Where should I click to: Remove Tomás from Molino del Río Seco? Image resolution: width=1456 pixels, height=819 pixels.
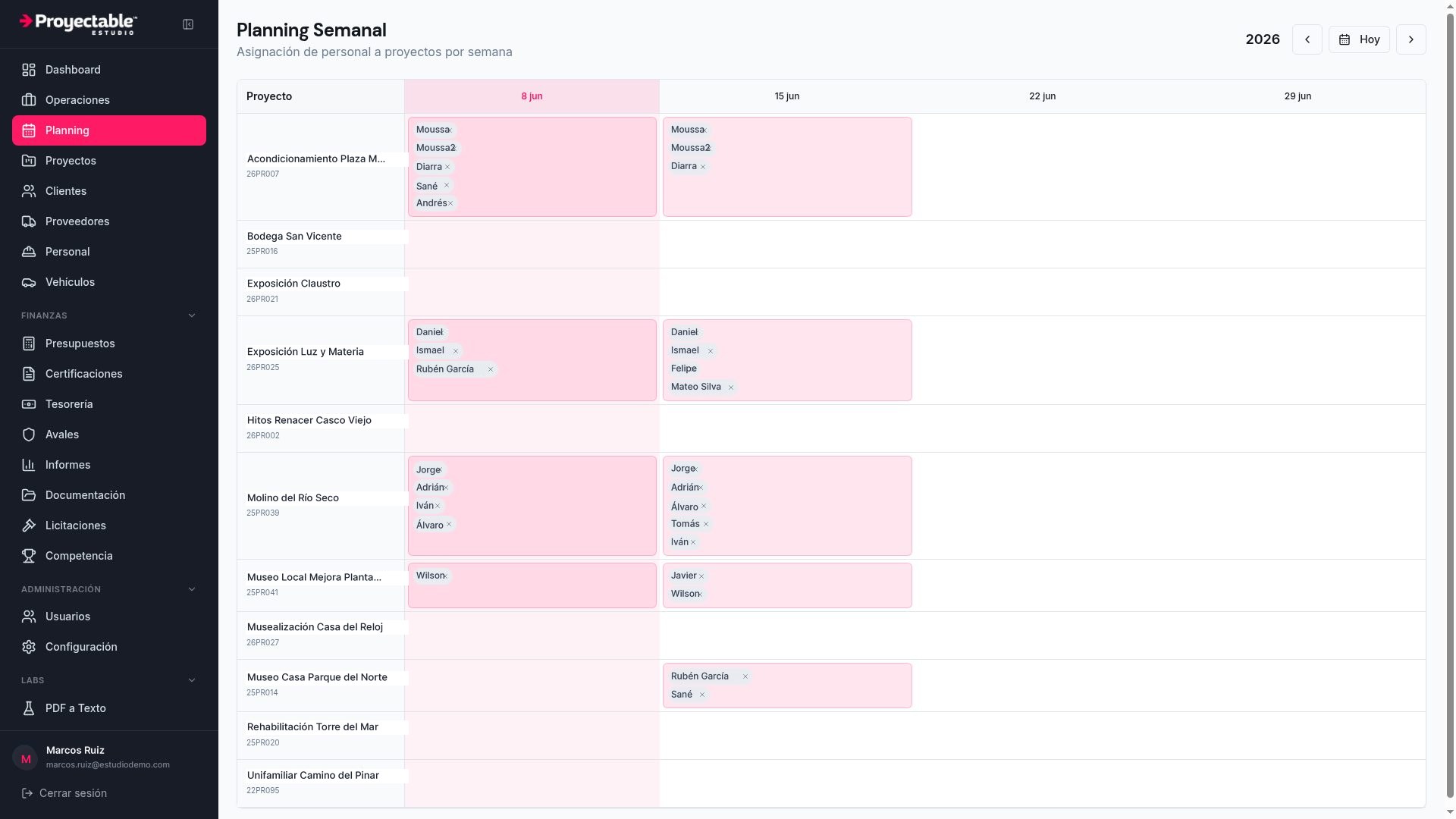[x=706, y=524]
